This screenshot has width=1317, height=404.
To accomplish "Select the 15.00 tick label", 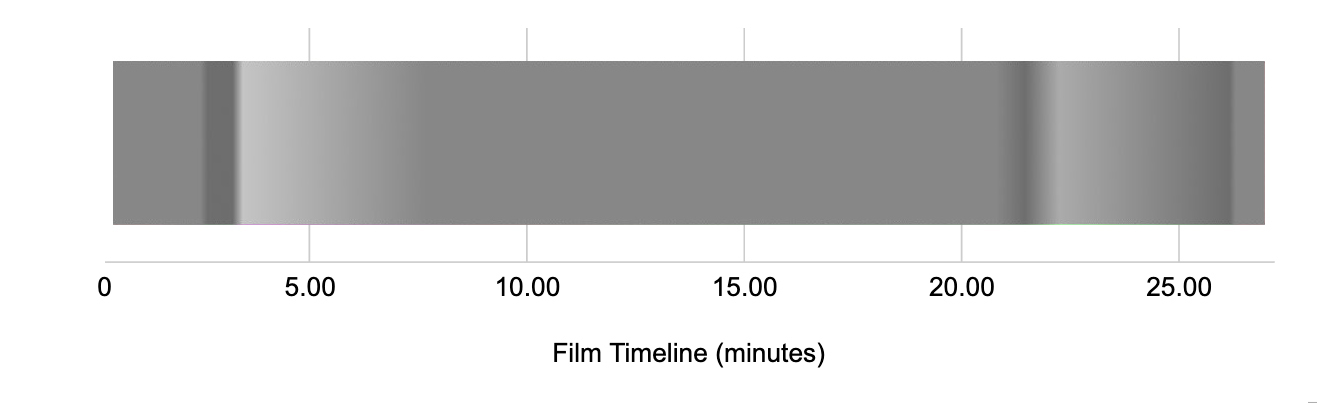I will 744,289.
